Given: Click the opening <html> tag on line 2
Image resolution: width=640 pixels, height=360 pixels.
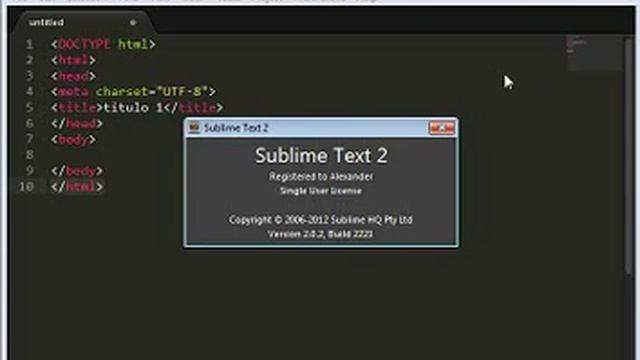Looking at the screenshot, I should [x=73, y=60].
